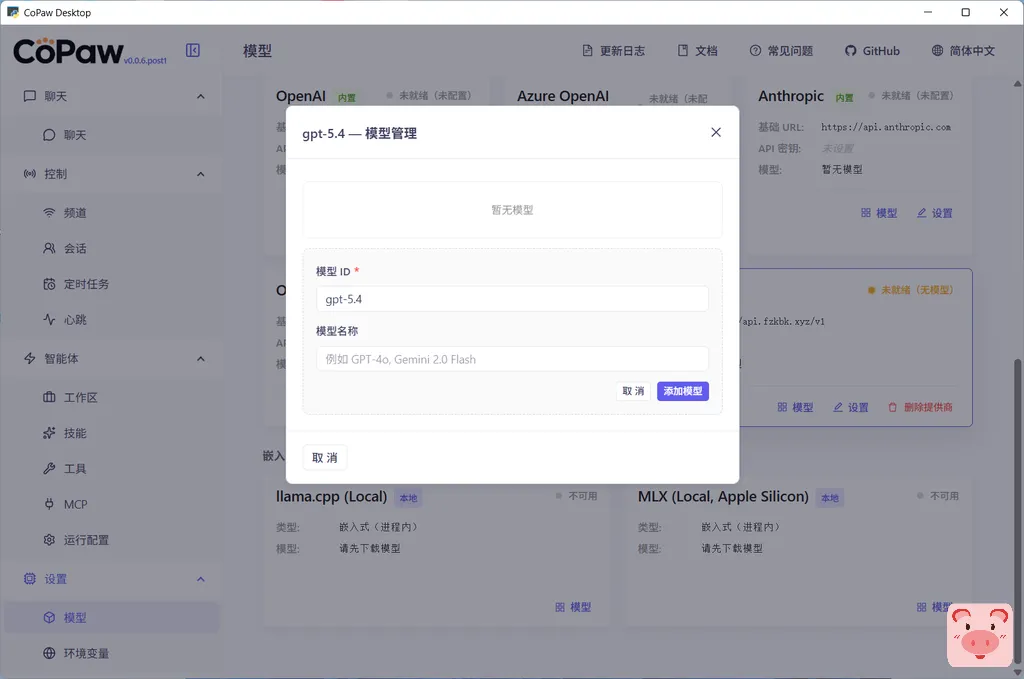Click the 工具 wrench icon
The width and height of the screenshot is (1024, 679).
point(49,468)
